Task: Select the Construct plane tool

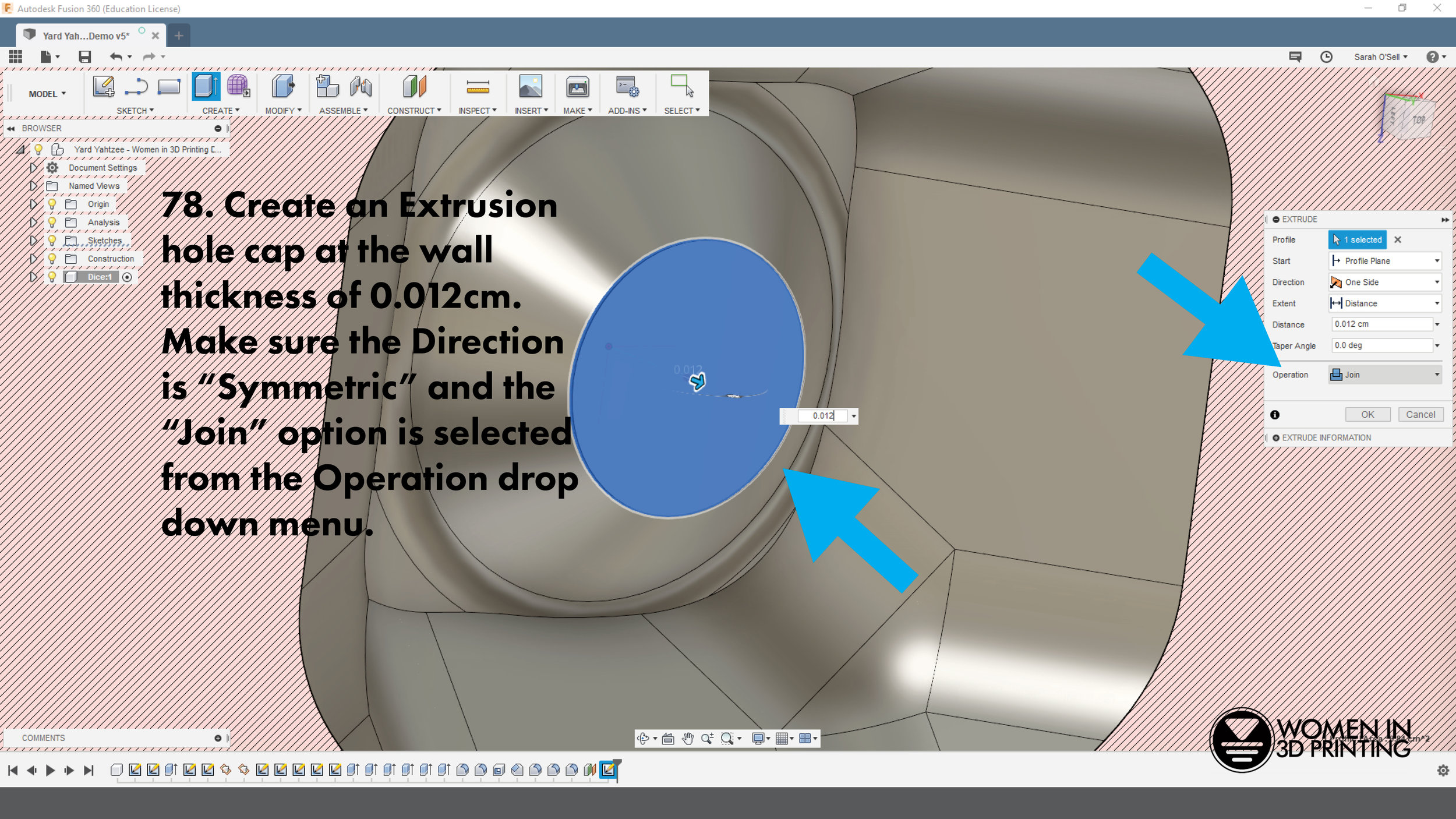Action: pyautogui.click(x=415, y=86)
